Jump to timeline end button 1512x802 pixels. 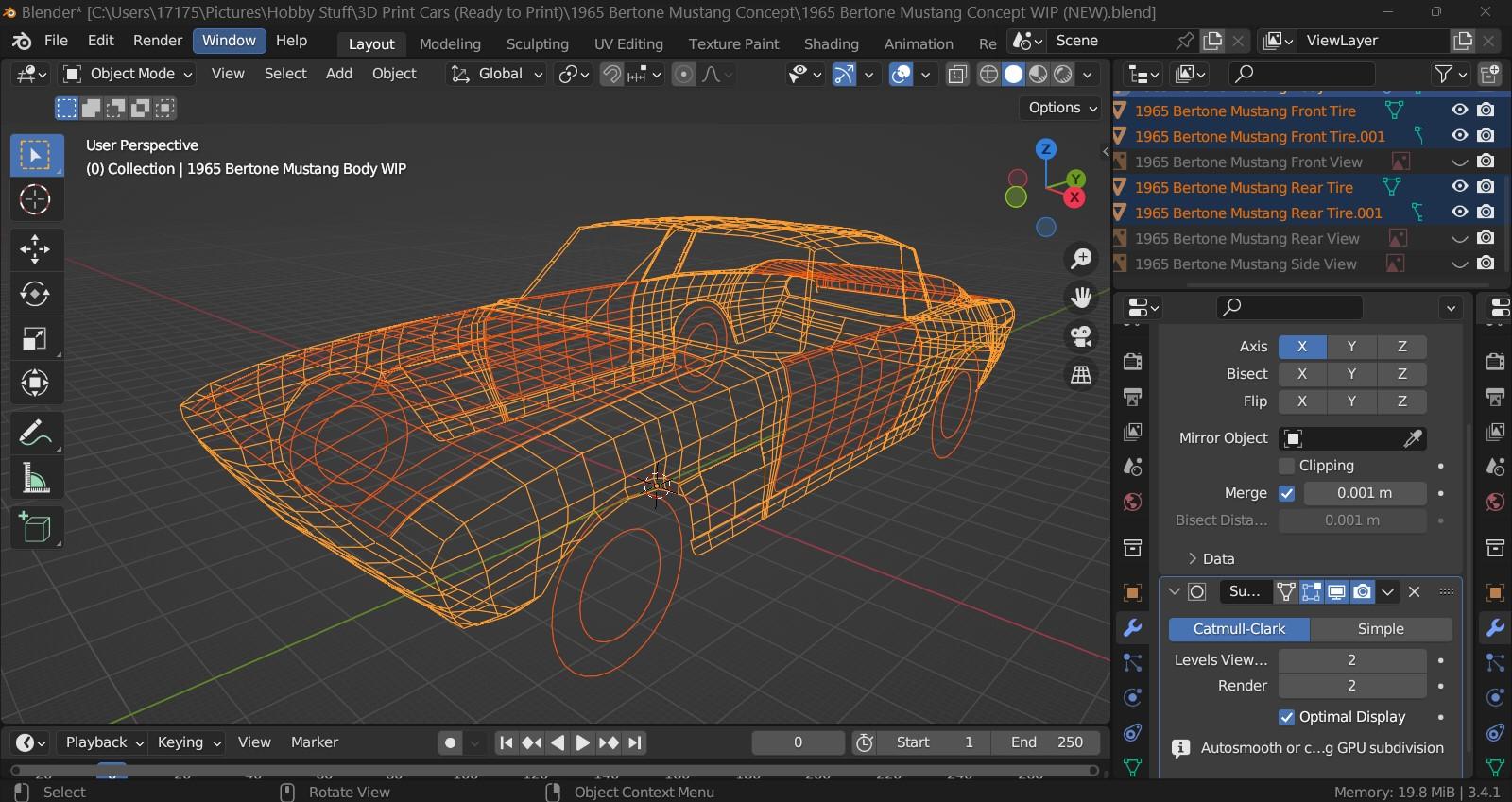[634, 742]
